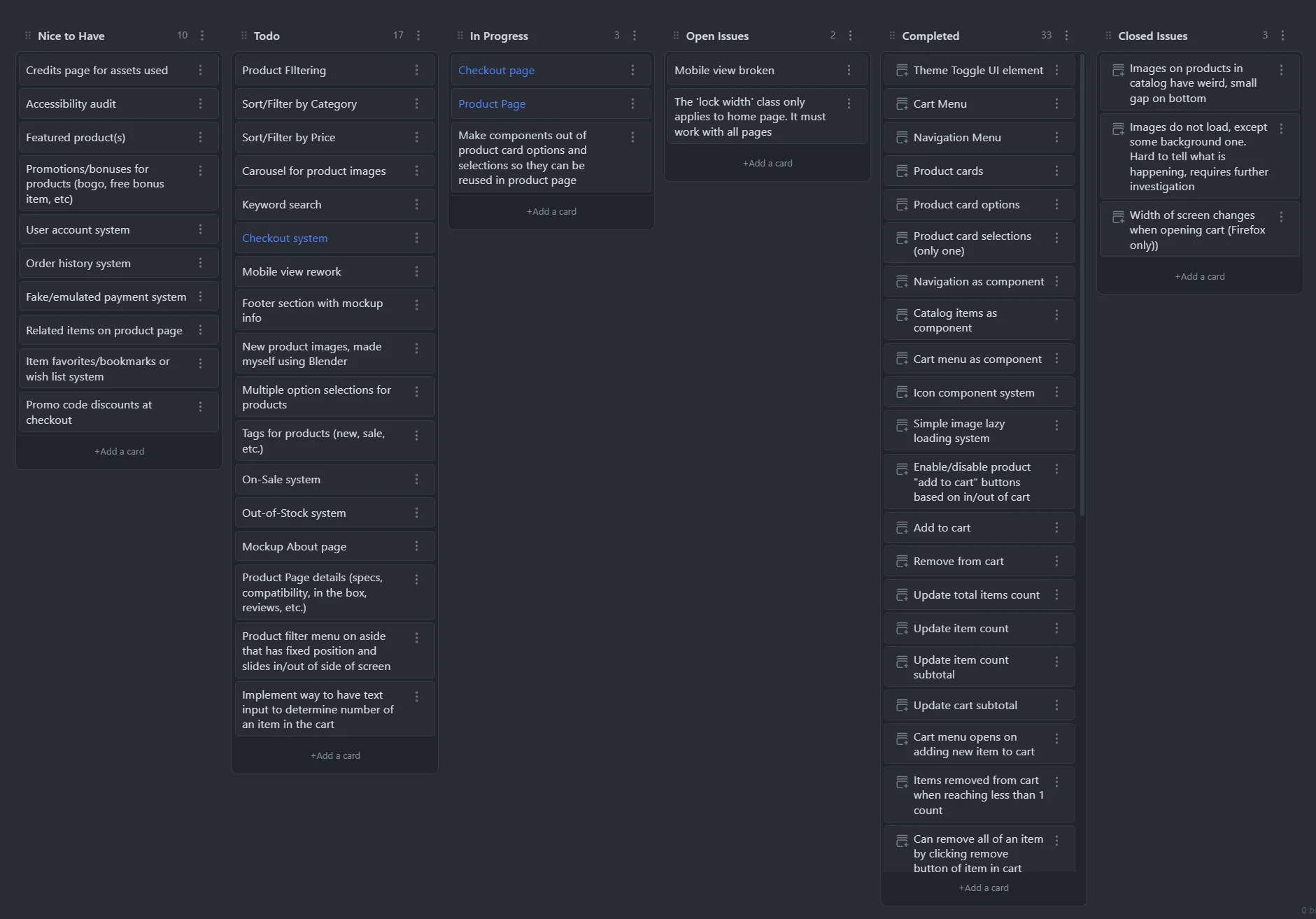Open the options menu on "Mobile view broken" card
The image size is (1316, 919).
point(848,70)
